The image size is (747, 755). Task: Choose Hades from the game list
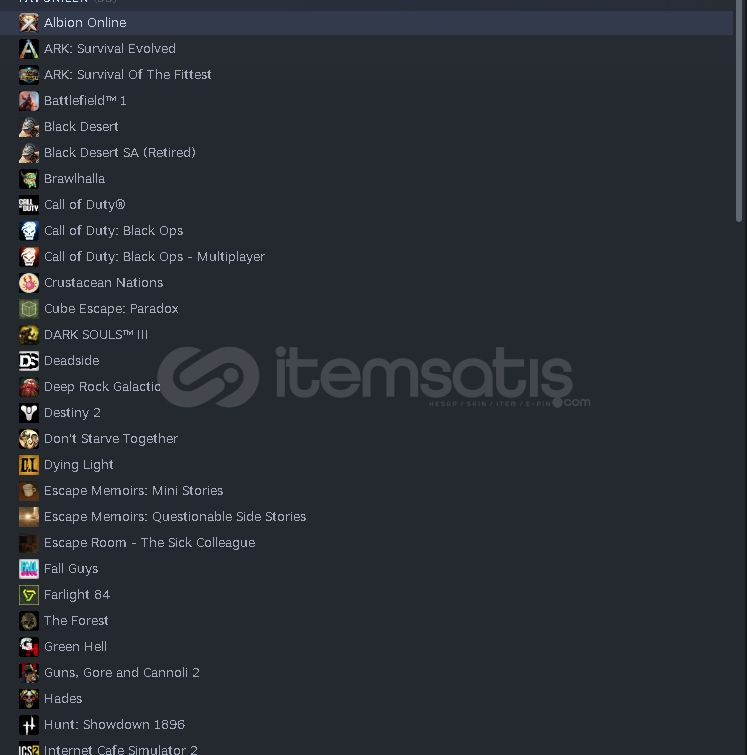pos(367,699)
